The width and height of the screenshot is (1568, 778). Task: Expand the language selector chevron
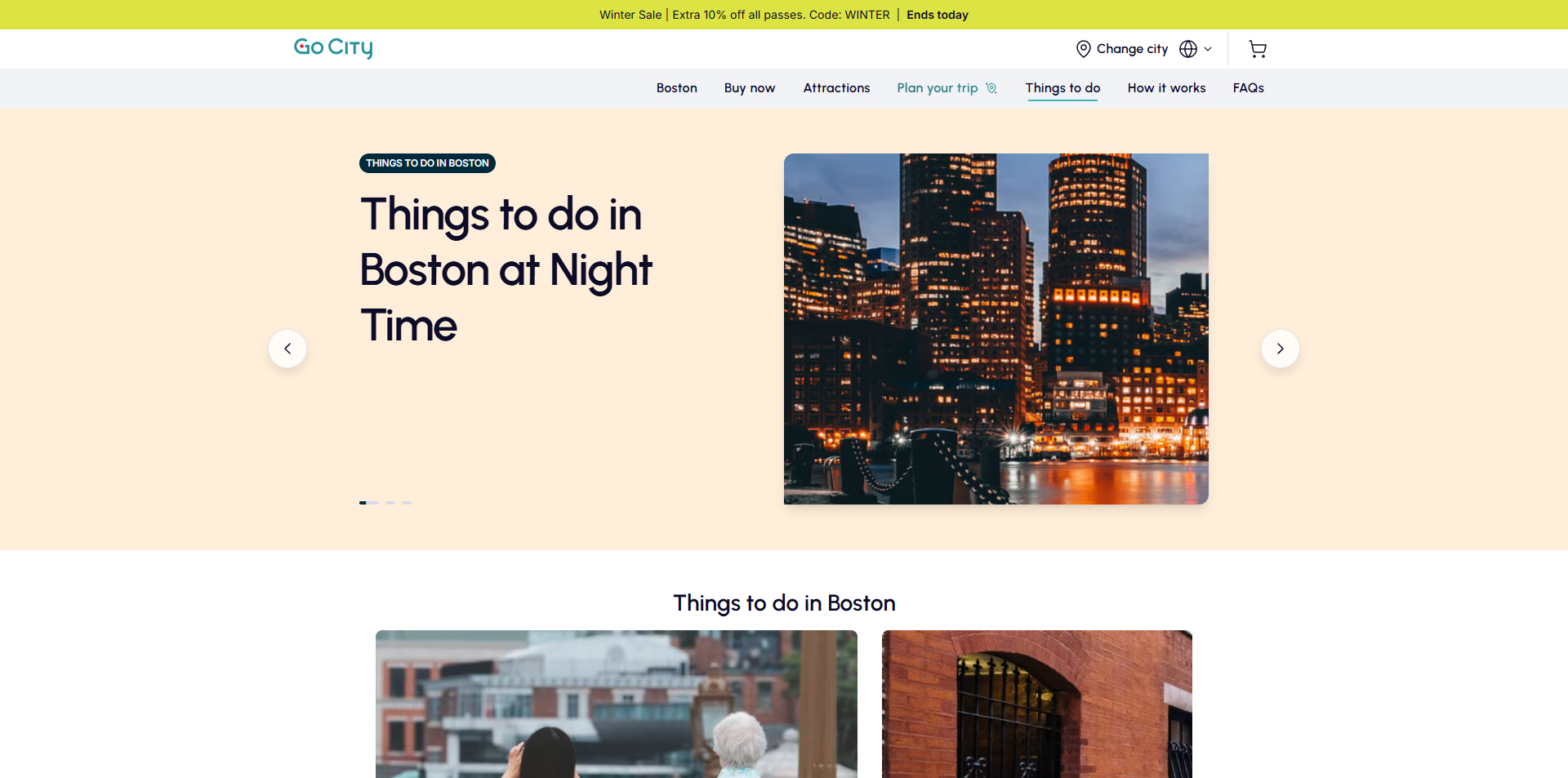pos(1206,49)
